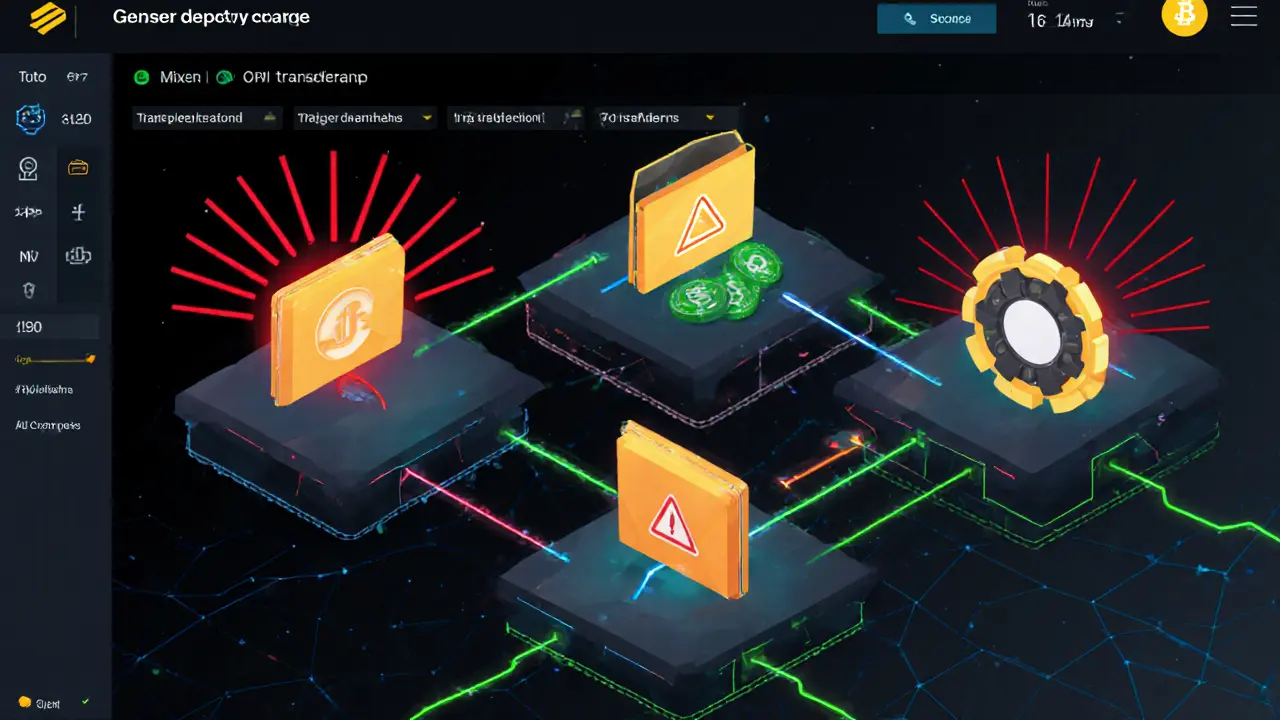
Task: Open the globe icon beside MV
Action: coord(78,255)
